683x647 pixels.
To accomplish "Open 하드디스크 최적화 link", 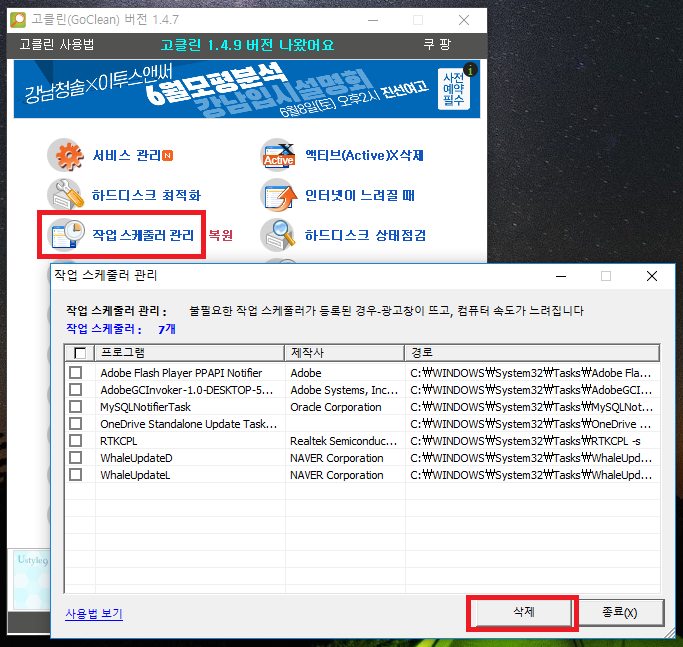I will point(146,195).
